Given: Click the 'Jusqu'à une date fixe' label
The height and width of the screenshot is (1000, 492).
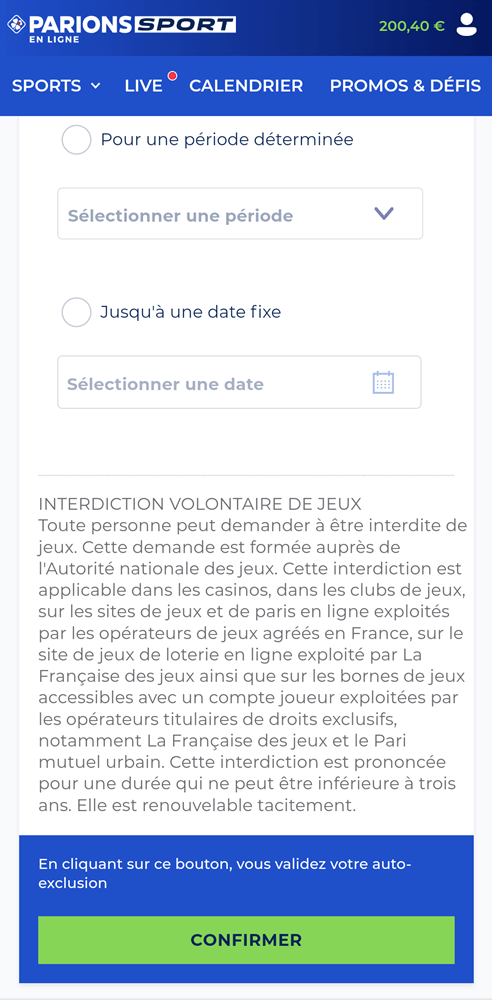Looking at the screenshot, I should click(191, 312).
